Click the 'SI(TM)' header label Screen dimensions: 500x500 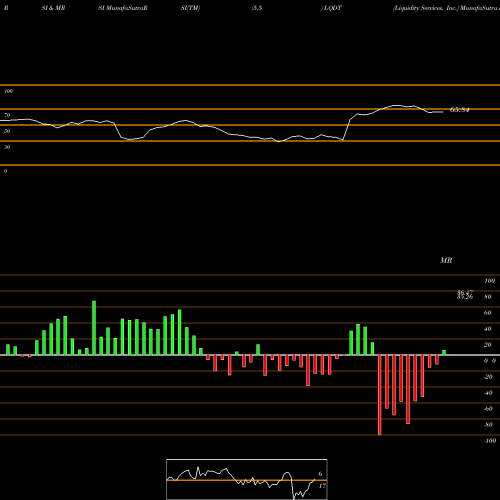click(190, 8)
